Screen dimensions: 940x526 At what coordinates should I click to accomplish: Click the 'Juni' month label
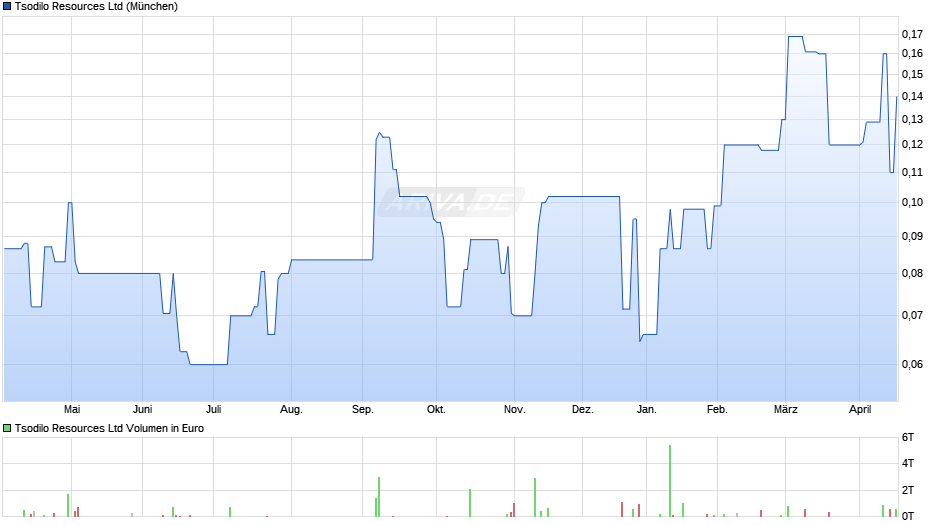tap(143, 409)
